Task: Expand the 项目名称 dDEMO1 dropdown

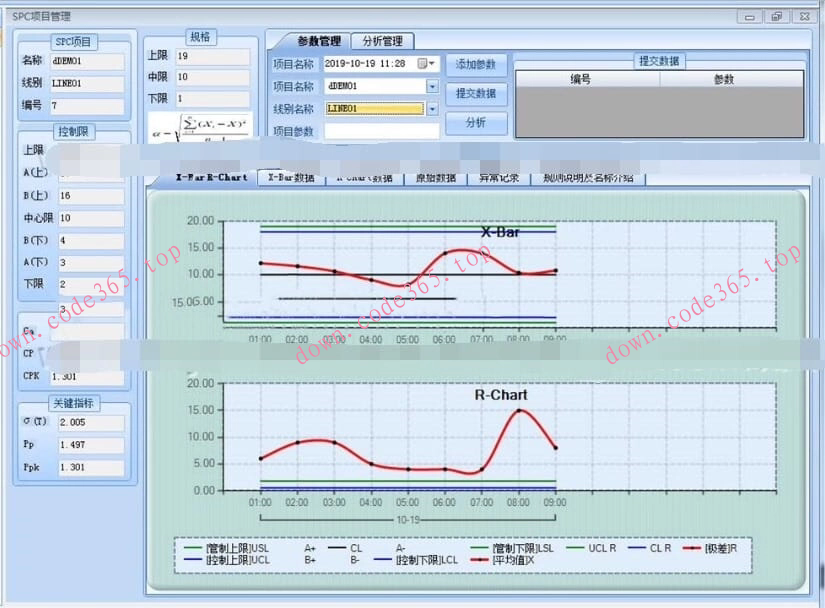Action: pyautogui.click(x=432, y=87)
